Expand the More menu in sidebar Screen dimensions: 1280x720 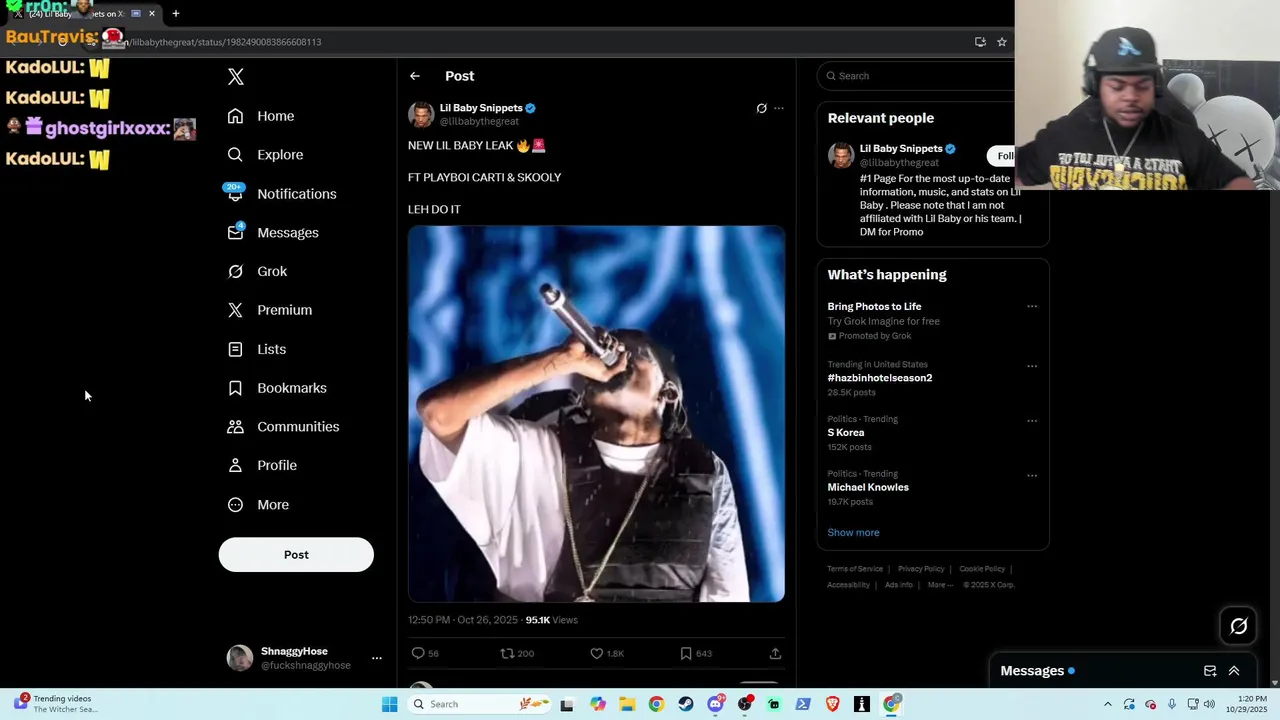258,505
